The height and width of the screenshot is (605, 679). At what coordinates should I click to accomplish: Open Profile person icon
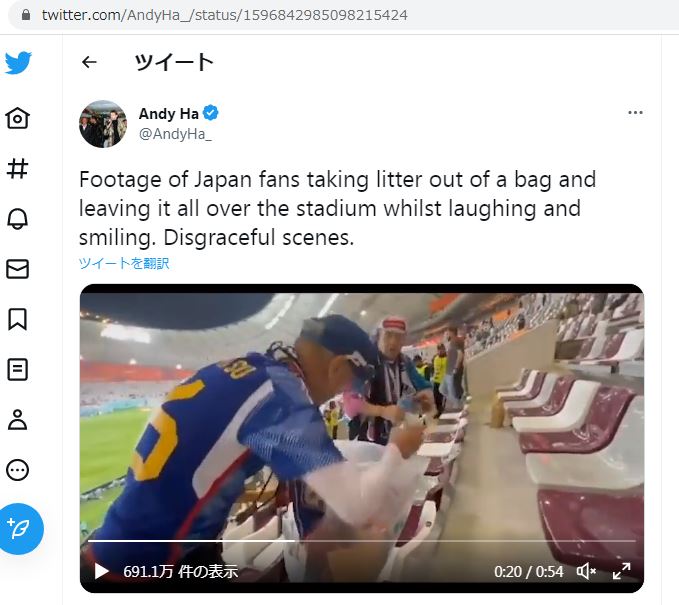coord(18,419)
